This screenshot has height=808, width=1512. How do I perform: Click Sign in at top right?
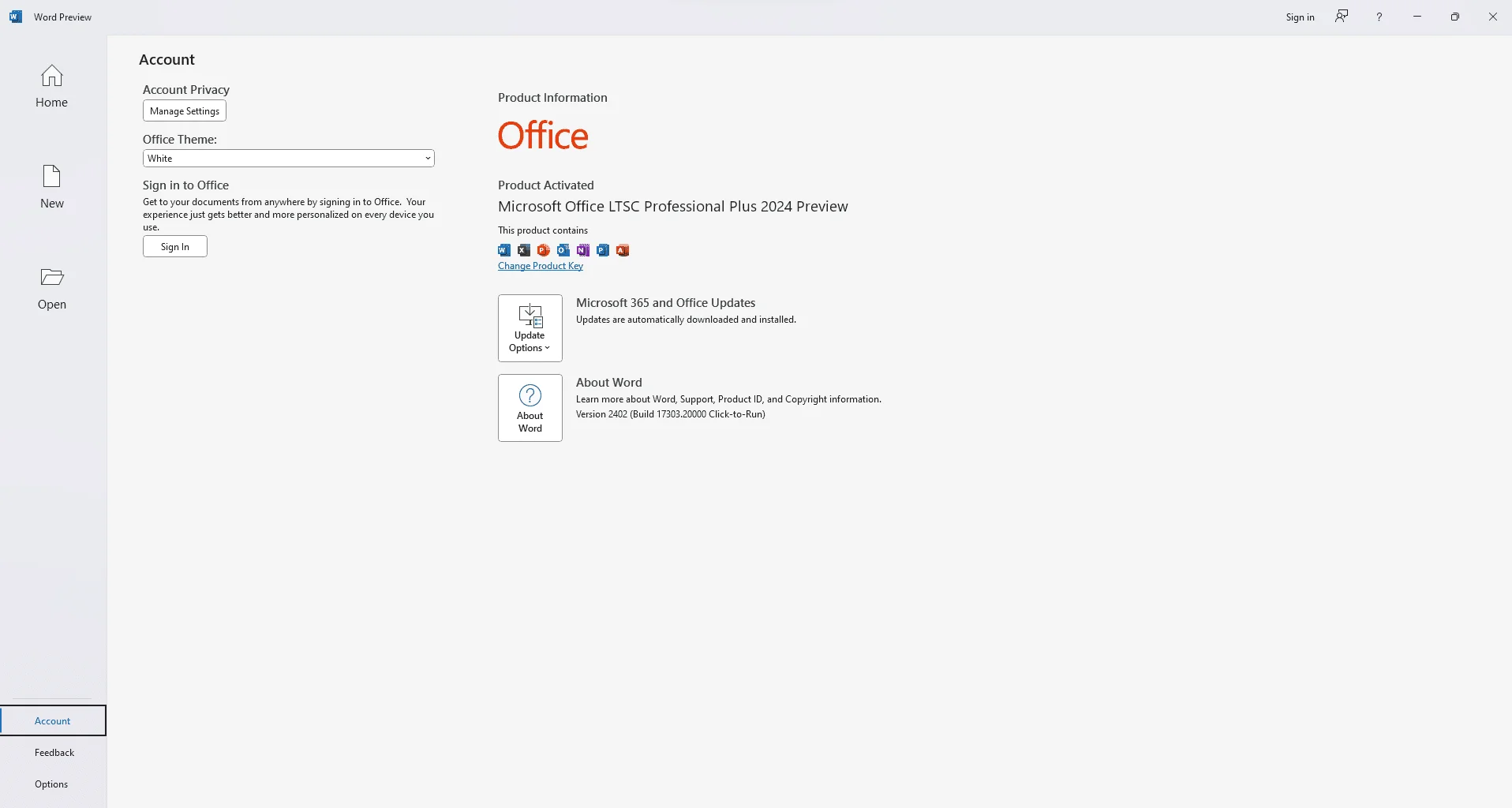point(1300,17)
